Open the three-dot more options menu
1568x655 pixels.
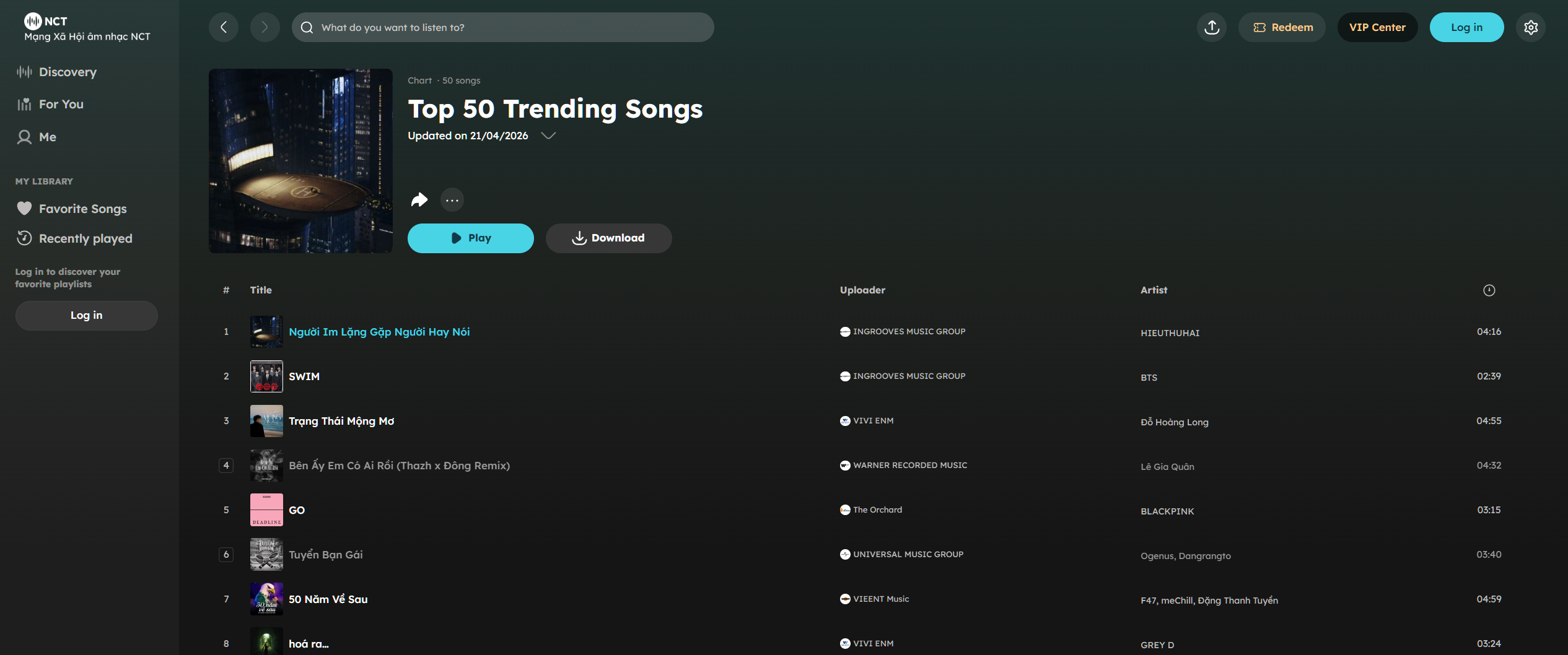(x=452, y=200)
